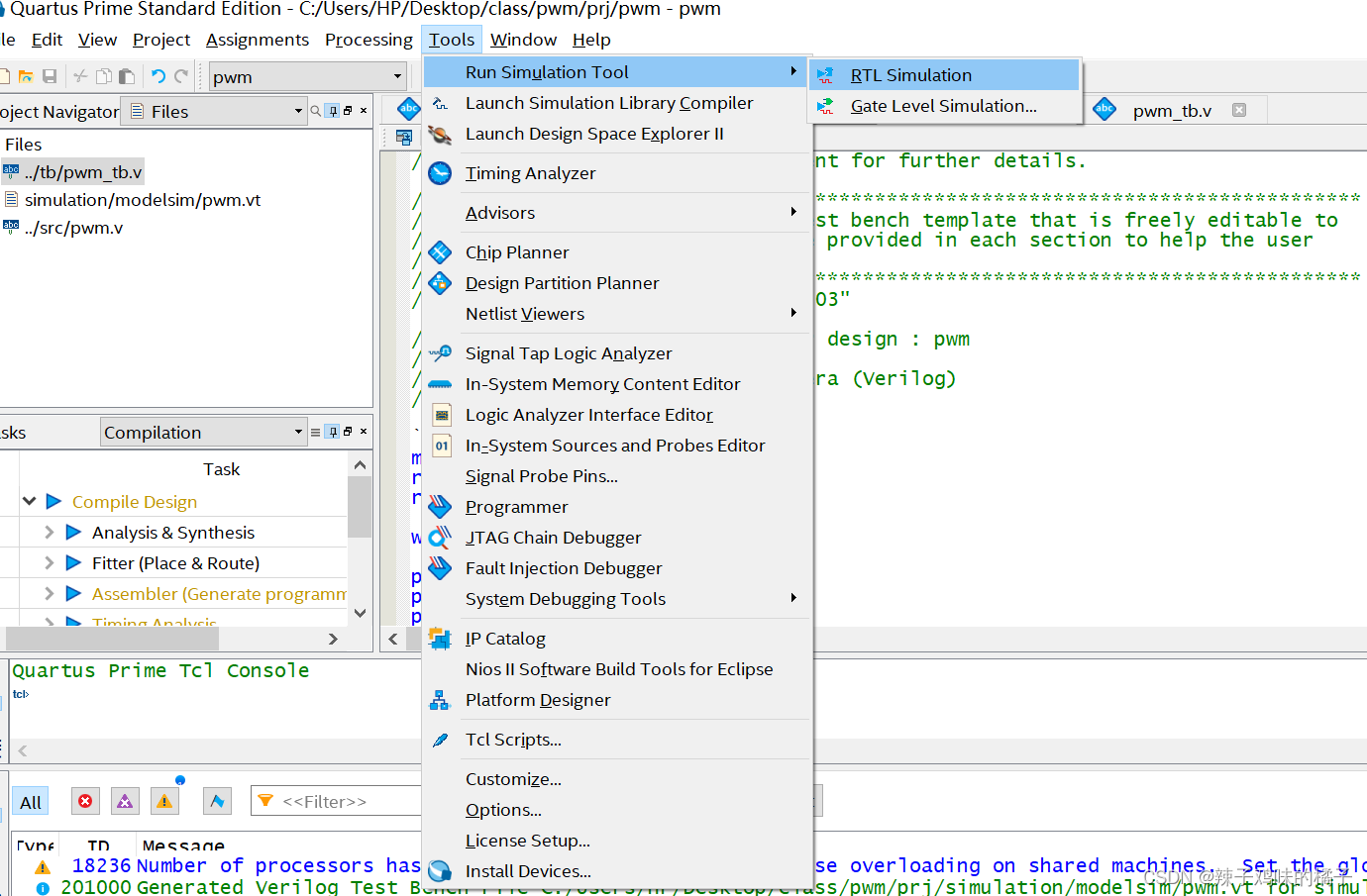Expand the Assembler task
This screenshot has width=1367, height=896.
[x=49, y=594]
